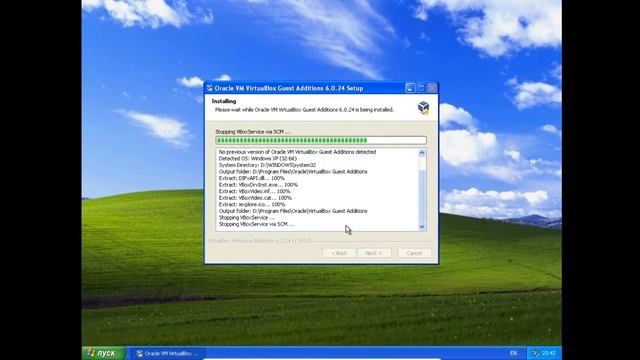Click the VirtualBox cube icon in installer header
Screen dimensions: 640x360
coord(423,108)
